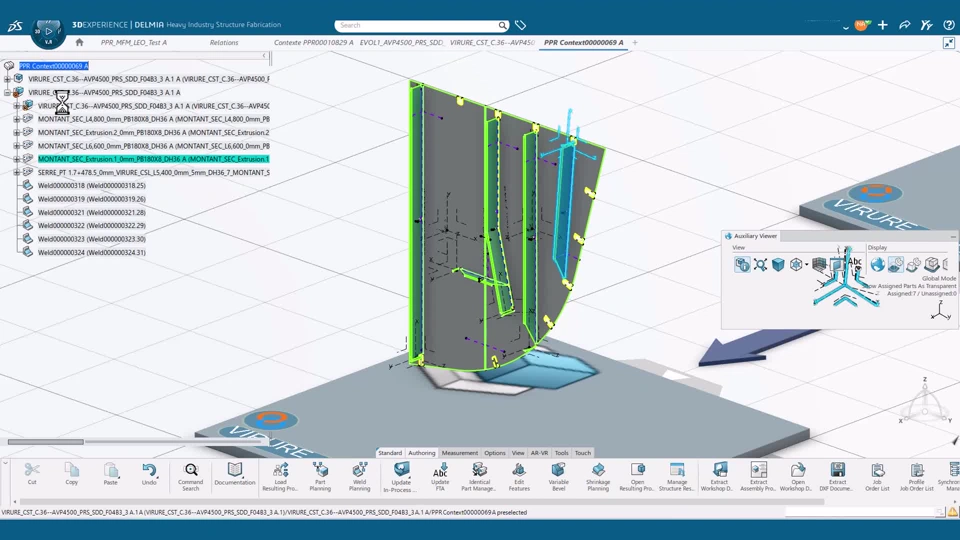
Task: Expand MONTANT_SEC_L6,600_0mm tree node
Action: (x=17, y=146)
